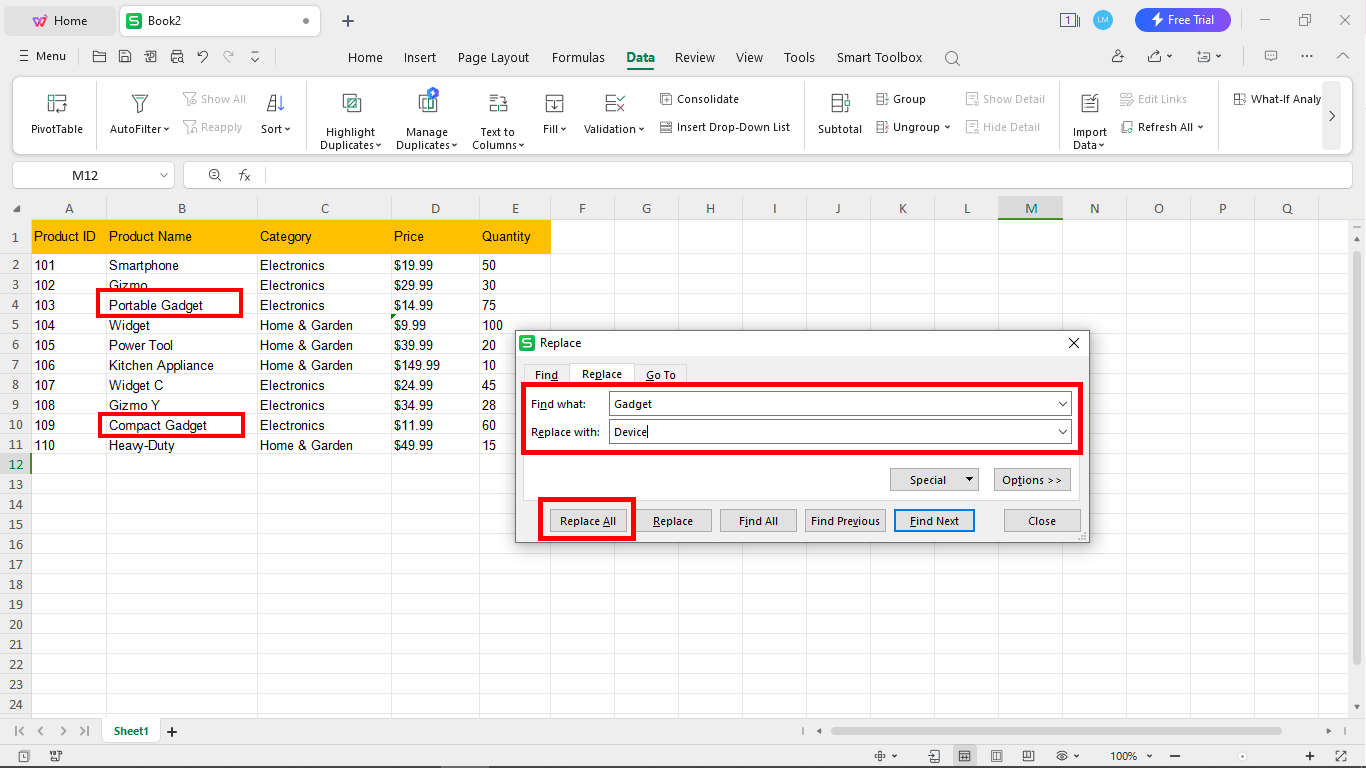Expand the Find what dropdown
The width and height of the screenshot is (1366, 768).
(1063, 403)
